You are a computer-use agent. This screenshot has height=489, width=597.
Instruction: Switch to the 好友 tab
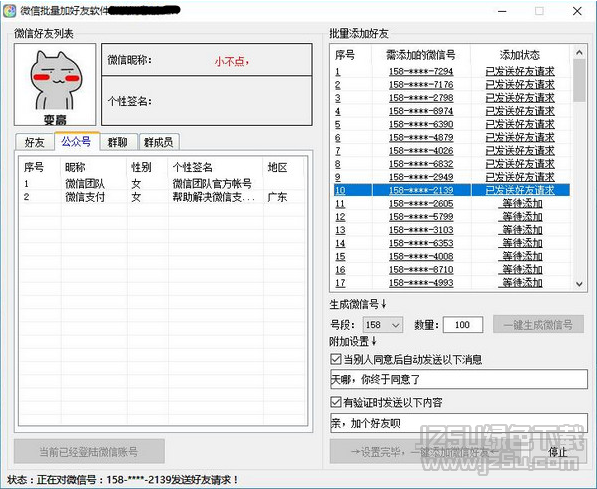point(35,142)
